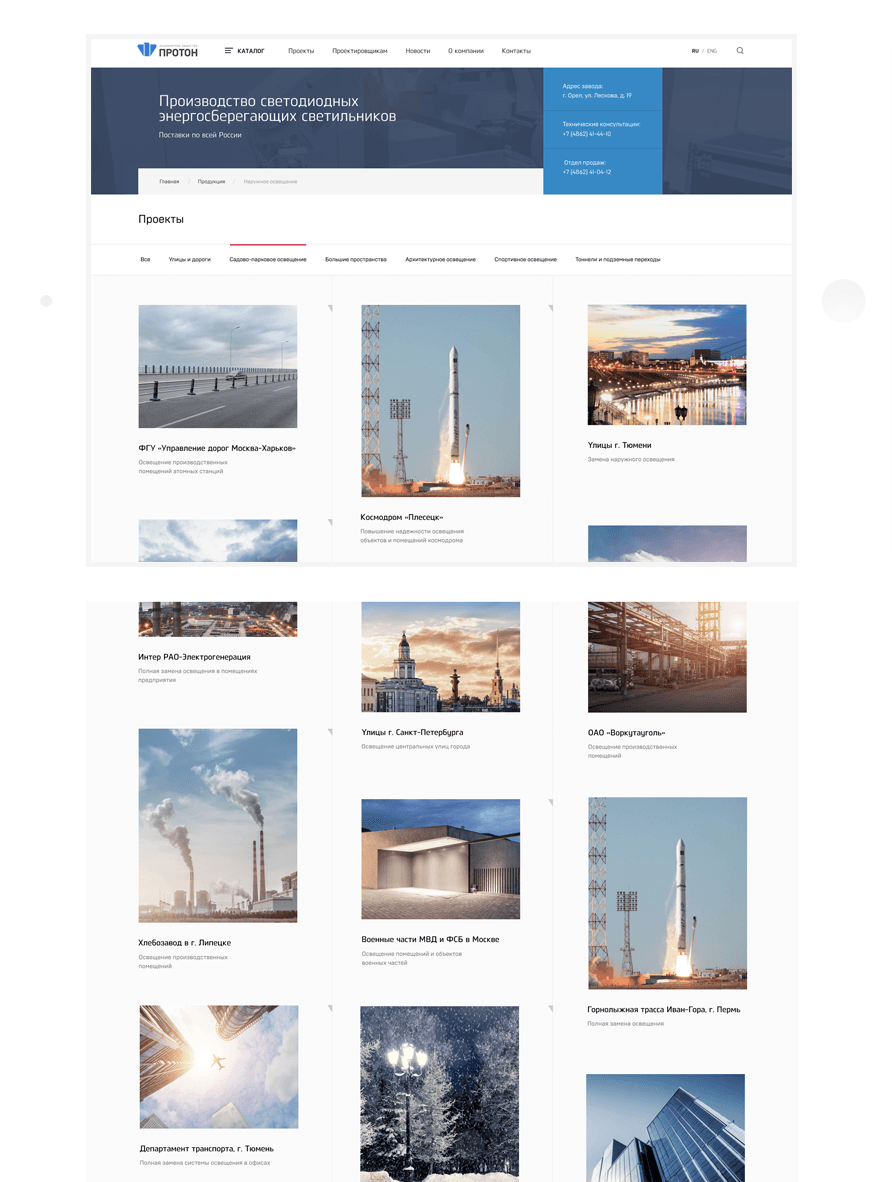This screenshot has height=1182, width=892.
Task: Click the search magnifier icon
Action: [740, 51]
